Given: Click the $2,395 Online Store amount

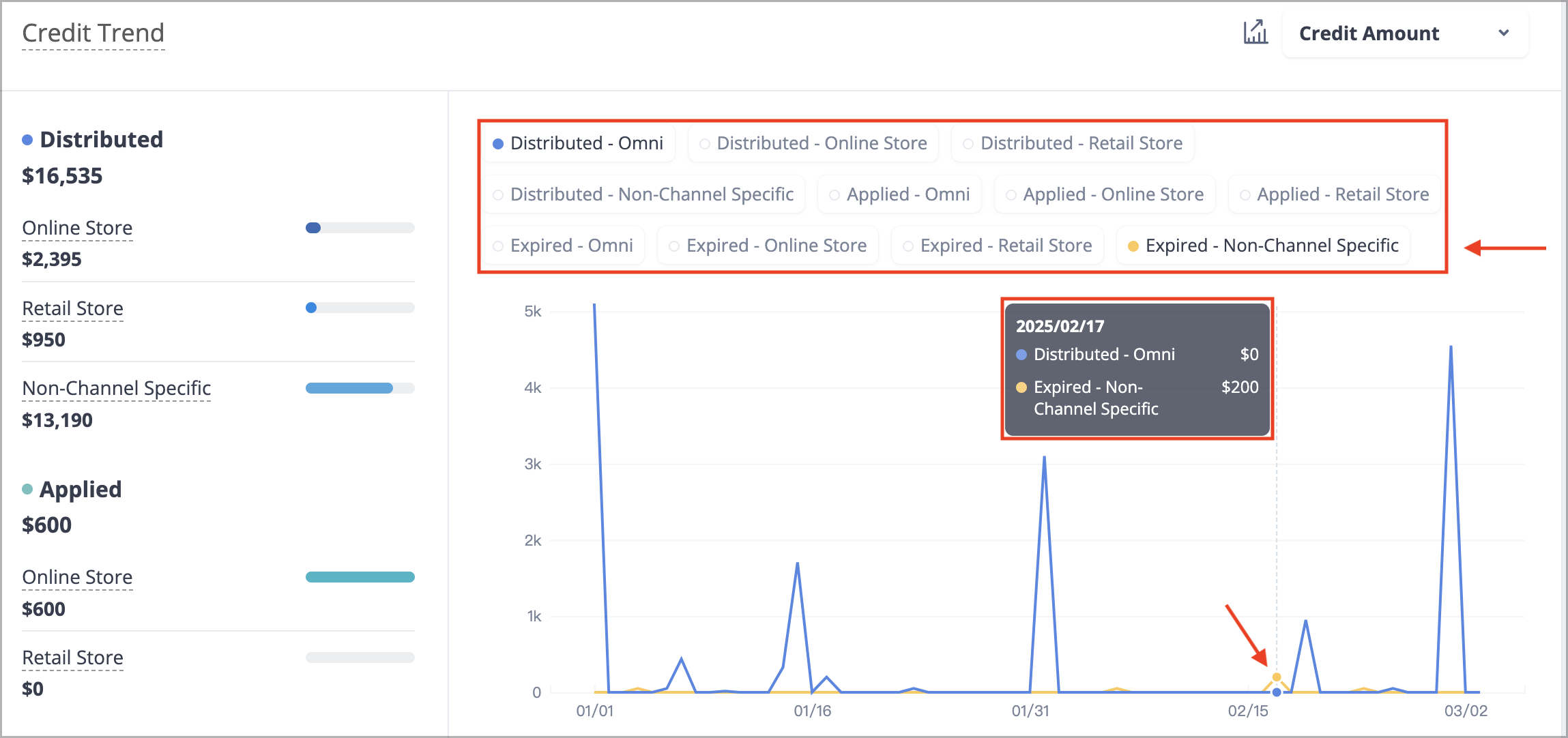Looking at the screenshot, I should (52, 259).
